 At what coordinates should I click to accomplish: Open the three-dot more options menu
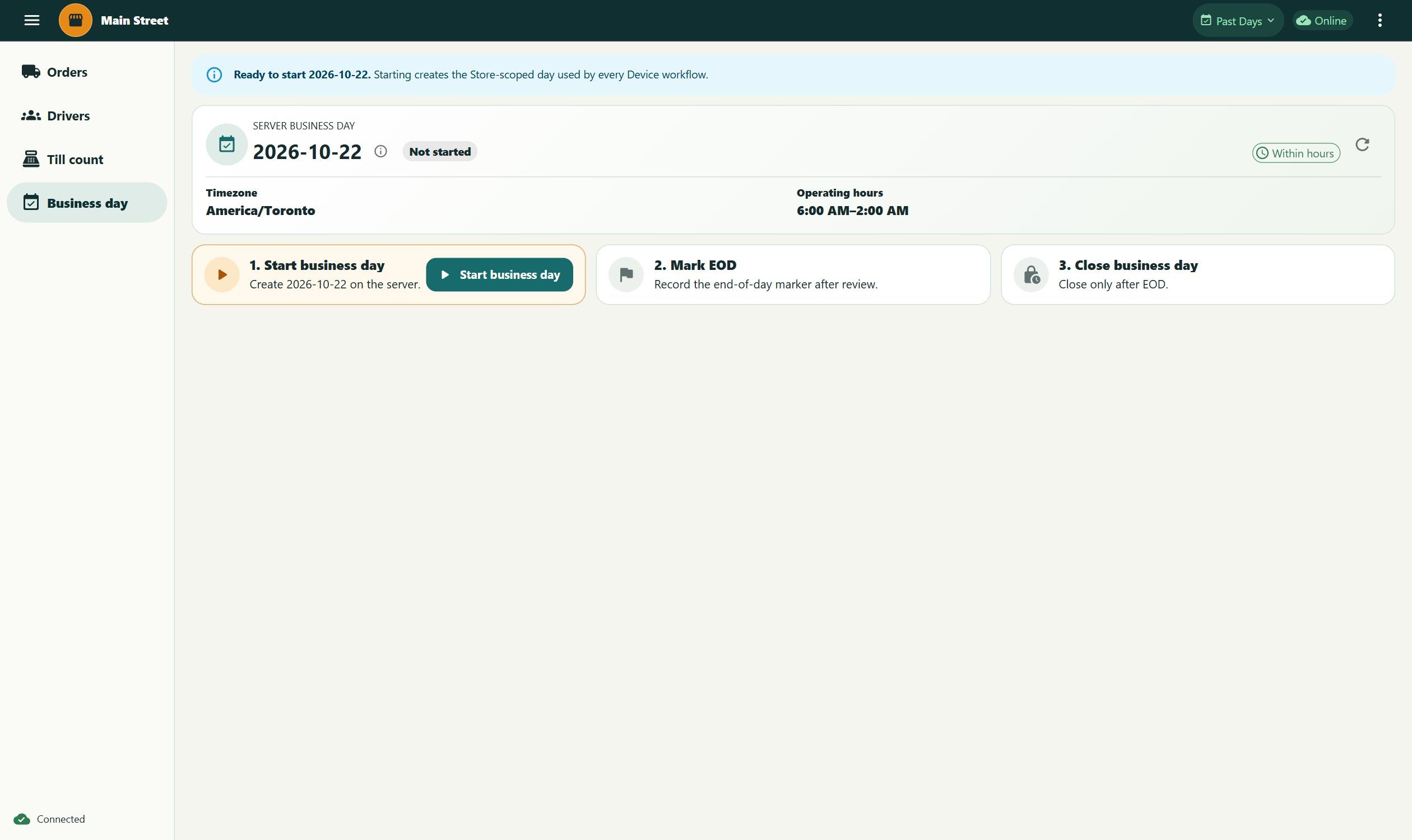coord(1380,20)
